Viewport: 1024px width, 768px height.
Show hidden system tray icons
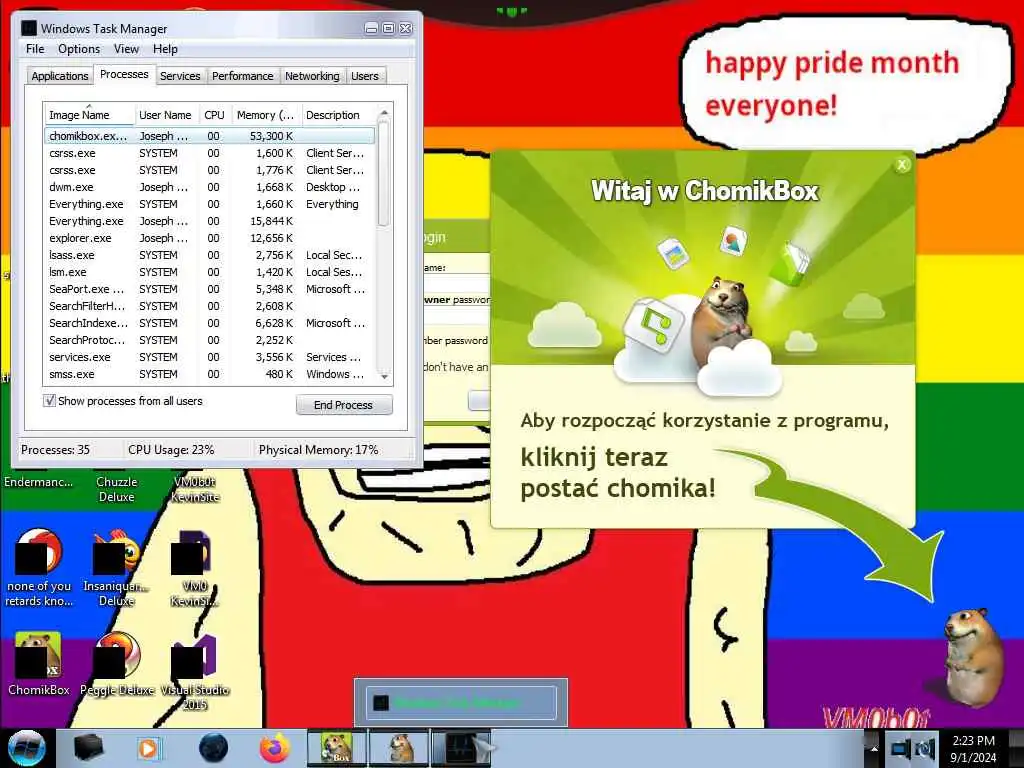(x=874, y=748)
